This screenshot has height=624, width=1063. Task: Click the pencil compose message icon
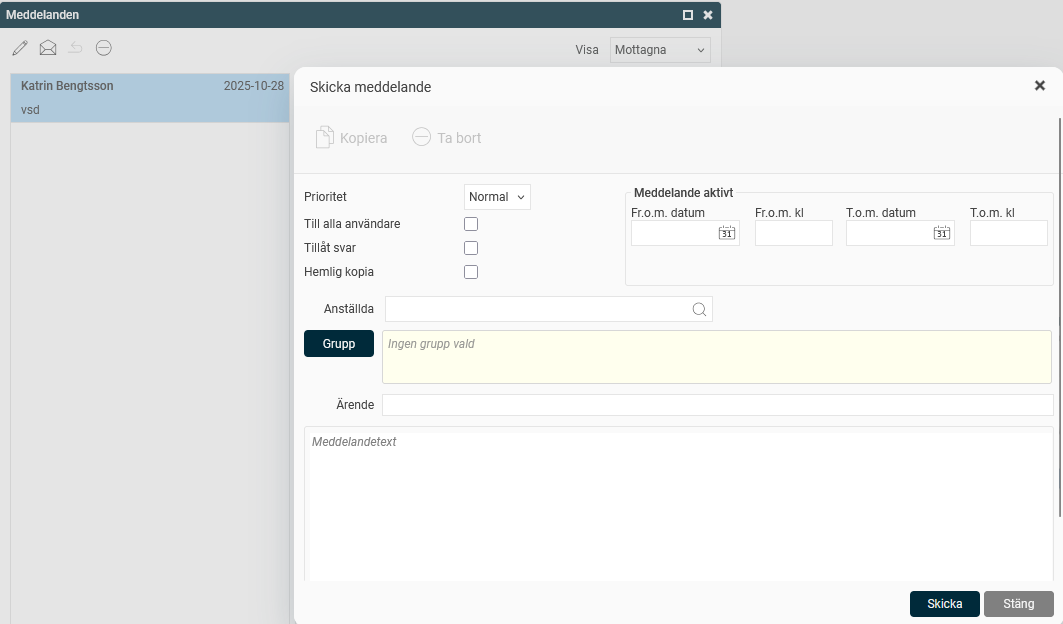click(x=20, y=48)
